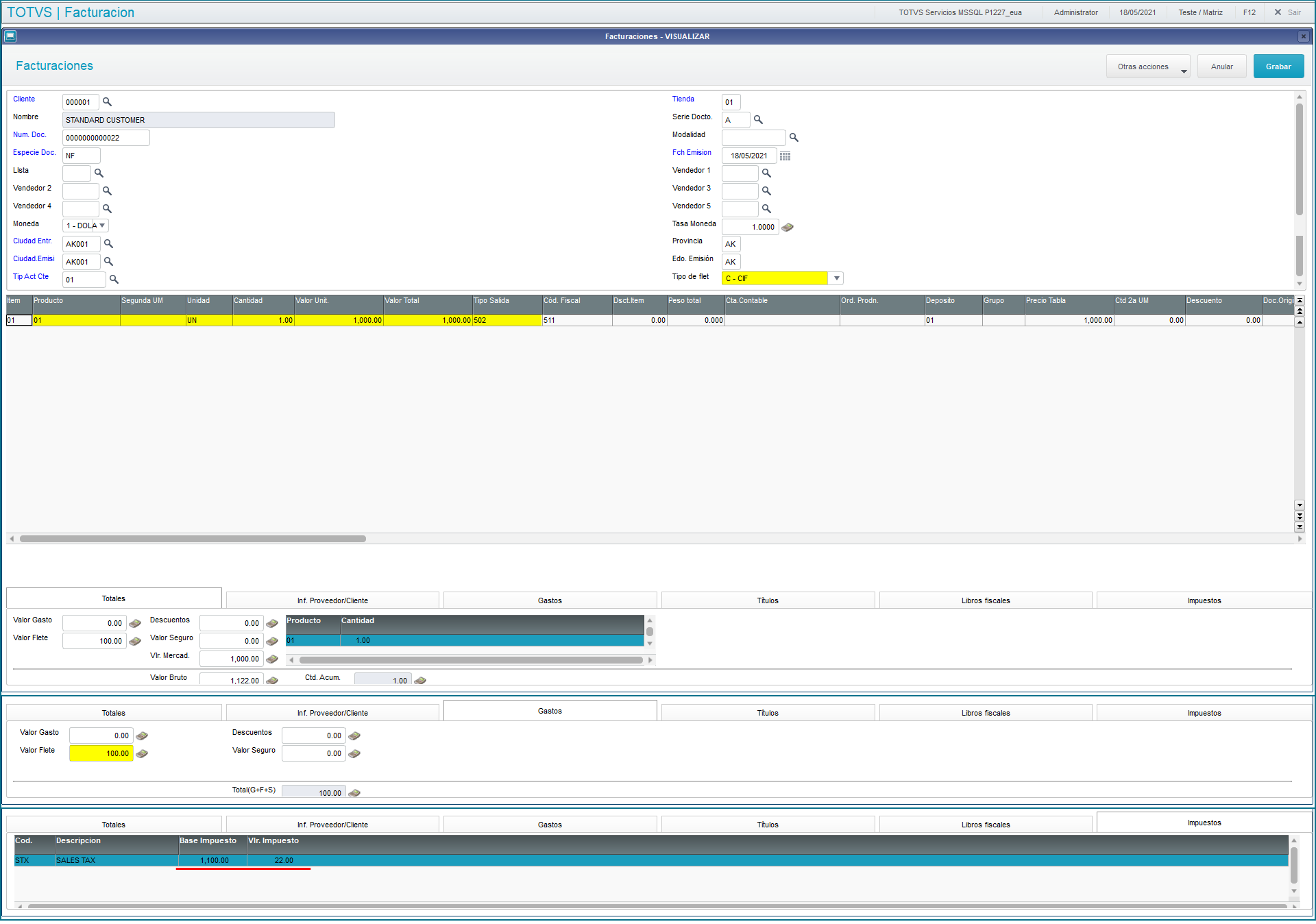Viewport: 1316px width, 924px height.
Task: Open the Moneda dropdown list
Action: pyautogui.click(x=101, y=226)
